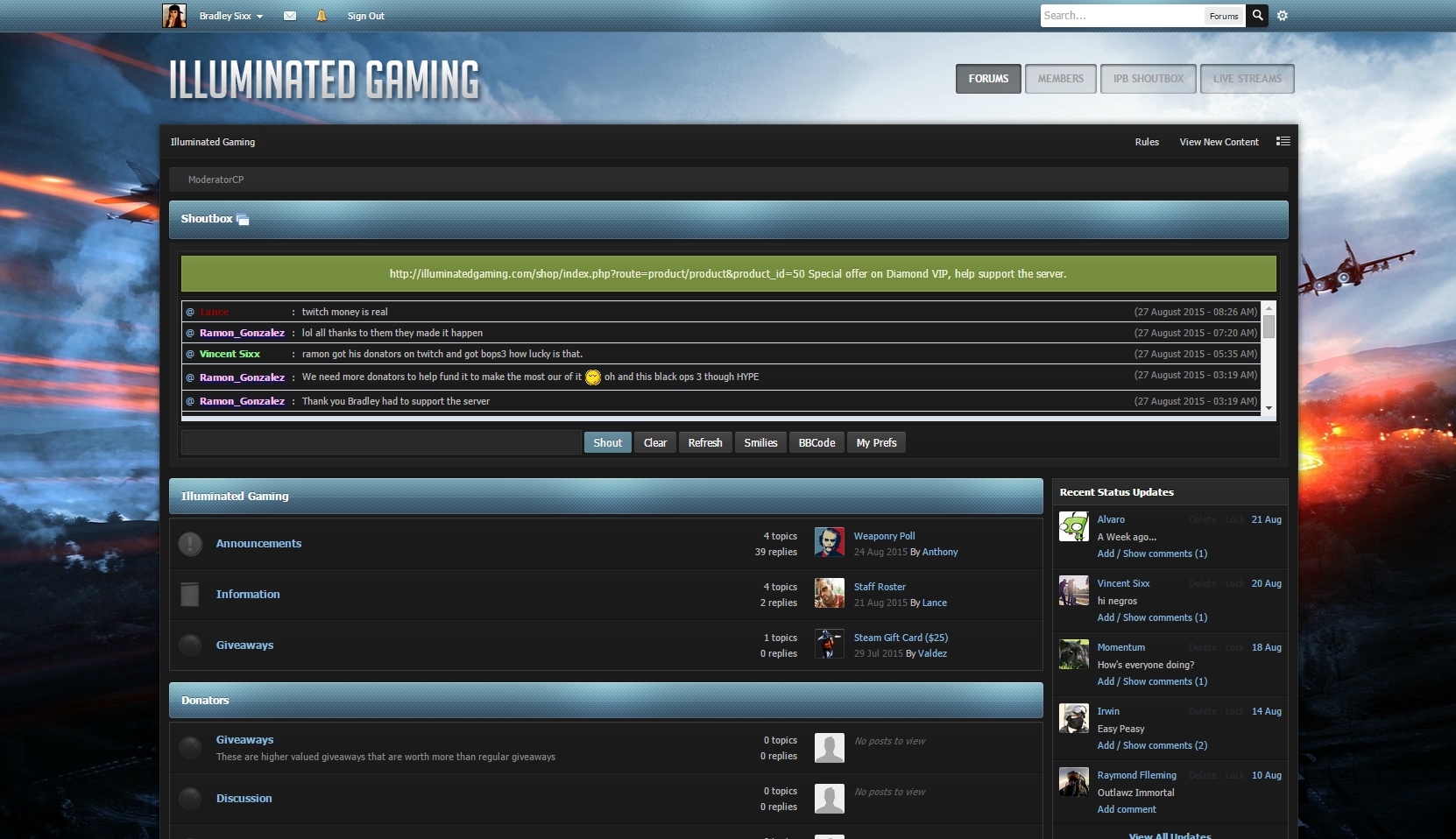This screenshot has height=839, width=1456.
Task: Click the Illuminated Gaming Giveaways forum icon
Action: (190, 645)
